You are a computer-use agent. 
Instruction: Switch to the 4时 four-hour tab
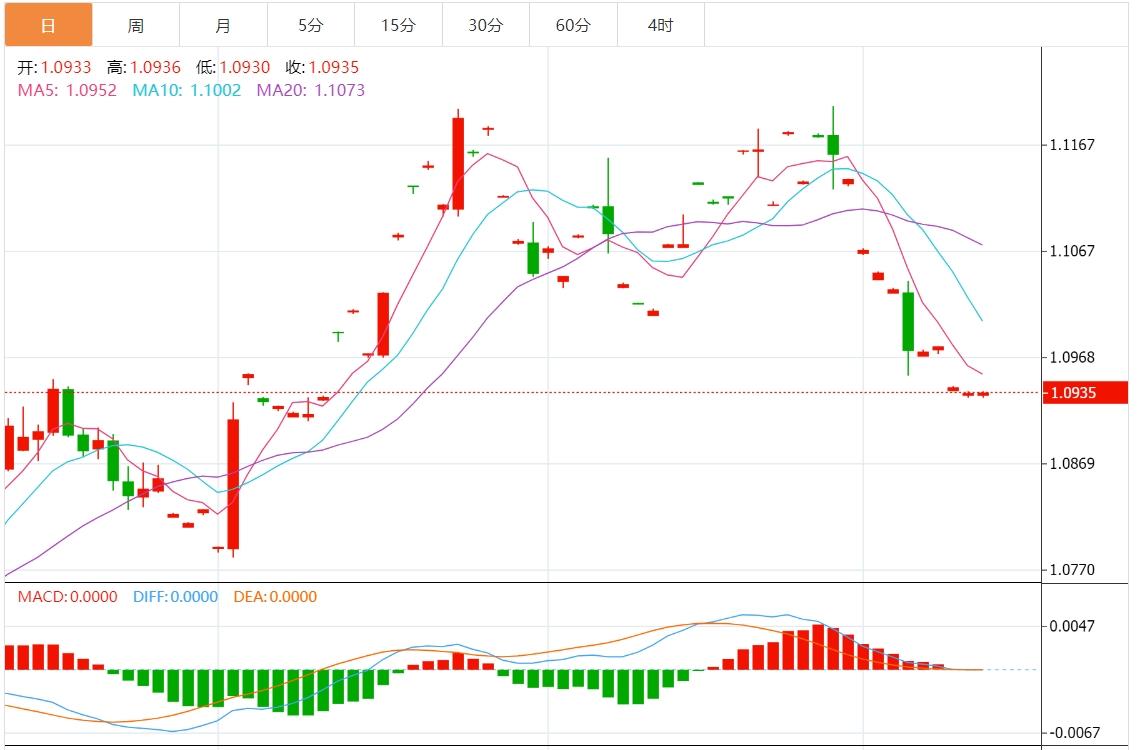click(x=660, y=25)
